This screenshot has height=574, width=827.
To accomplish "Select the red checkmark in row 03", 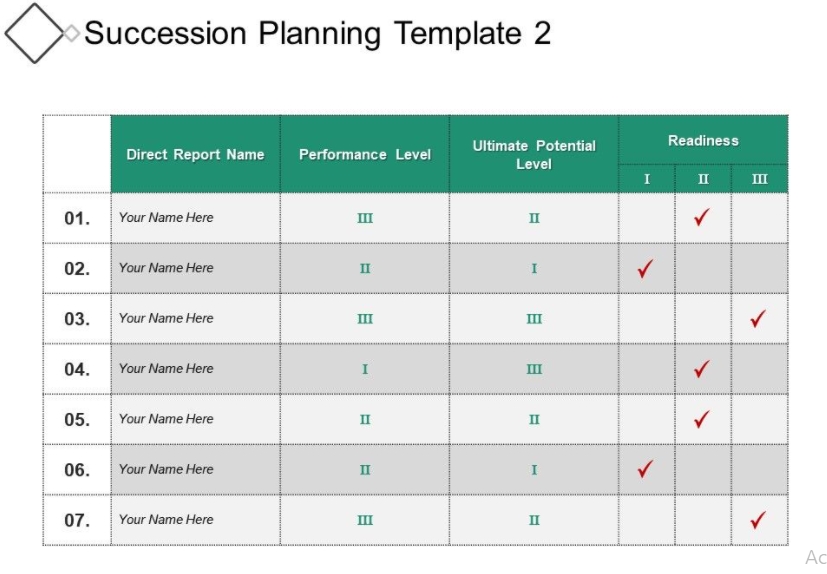I will [758, 319].
